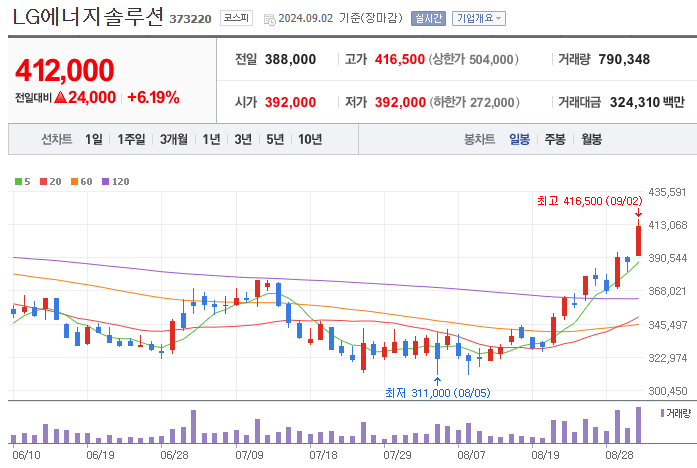697x468 pixels.
Task: Click the 선차트 label
Action: coord(56,140)
